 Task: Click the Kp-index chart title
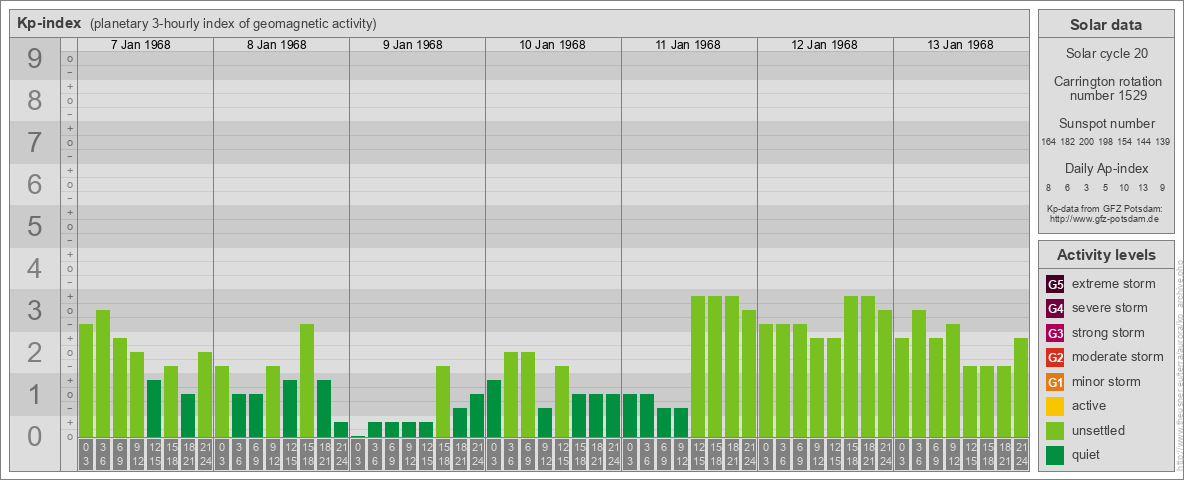point(49,23)
